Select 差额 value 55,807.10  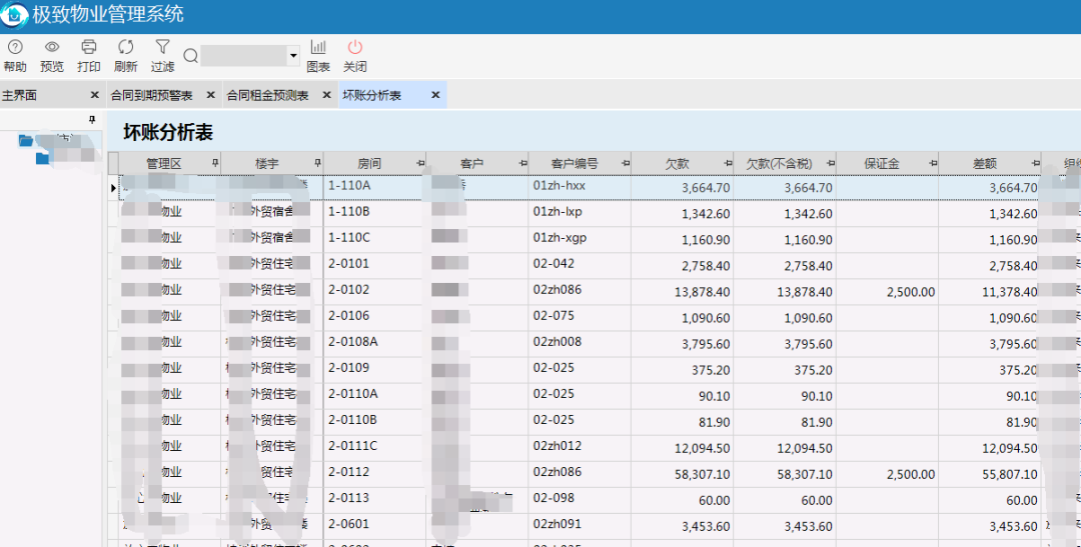click(1009, 475)
